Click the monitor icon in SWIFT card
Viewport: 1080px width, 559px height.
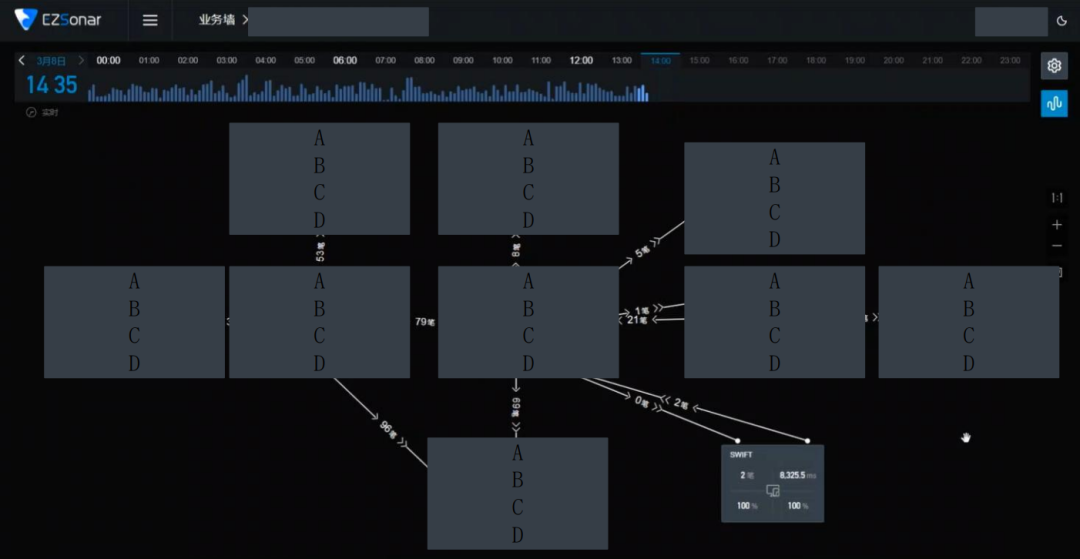[772, 490]
